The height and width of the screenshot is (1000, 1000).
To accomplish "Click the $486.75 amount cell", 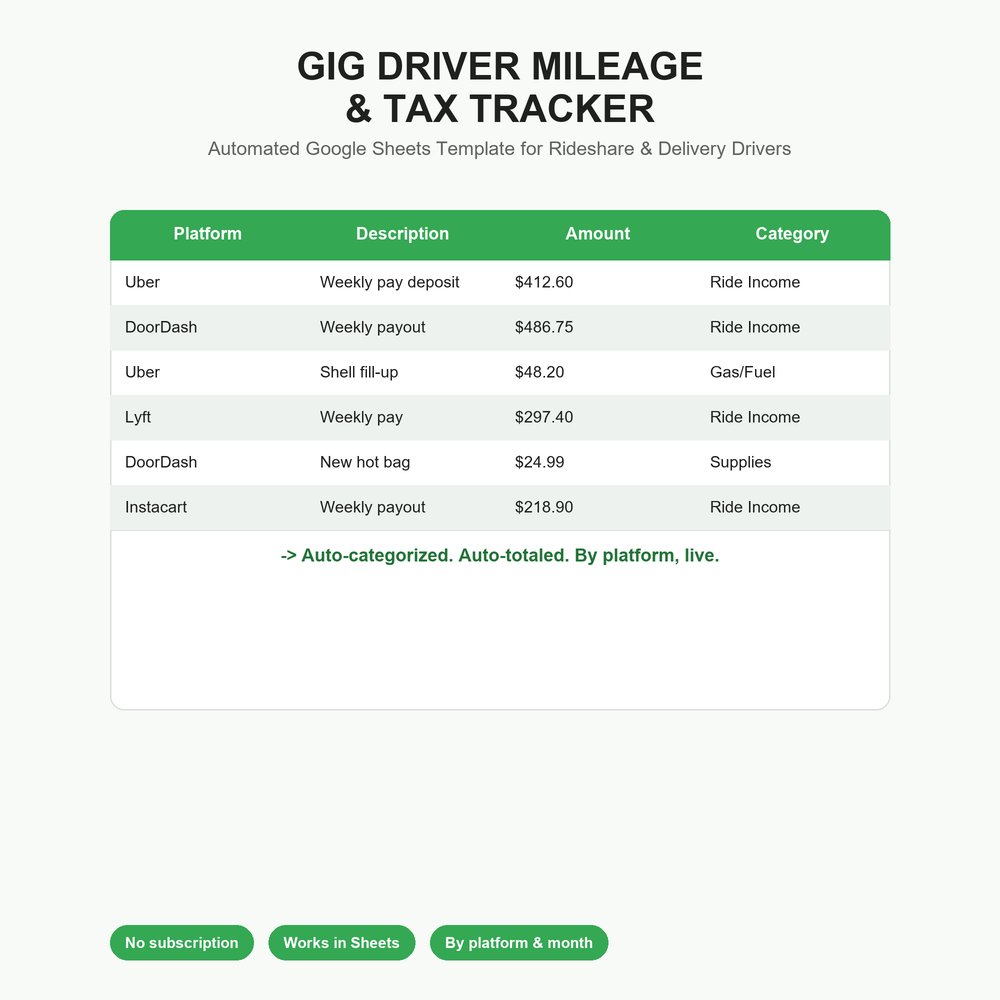I will [x=544, y=327].
